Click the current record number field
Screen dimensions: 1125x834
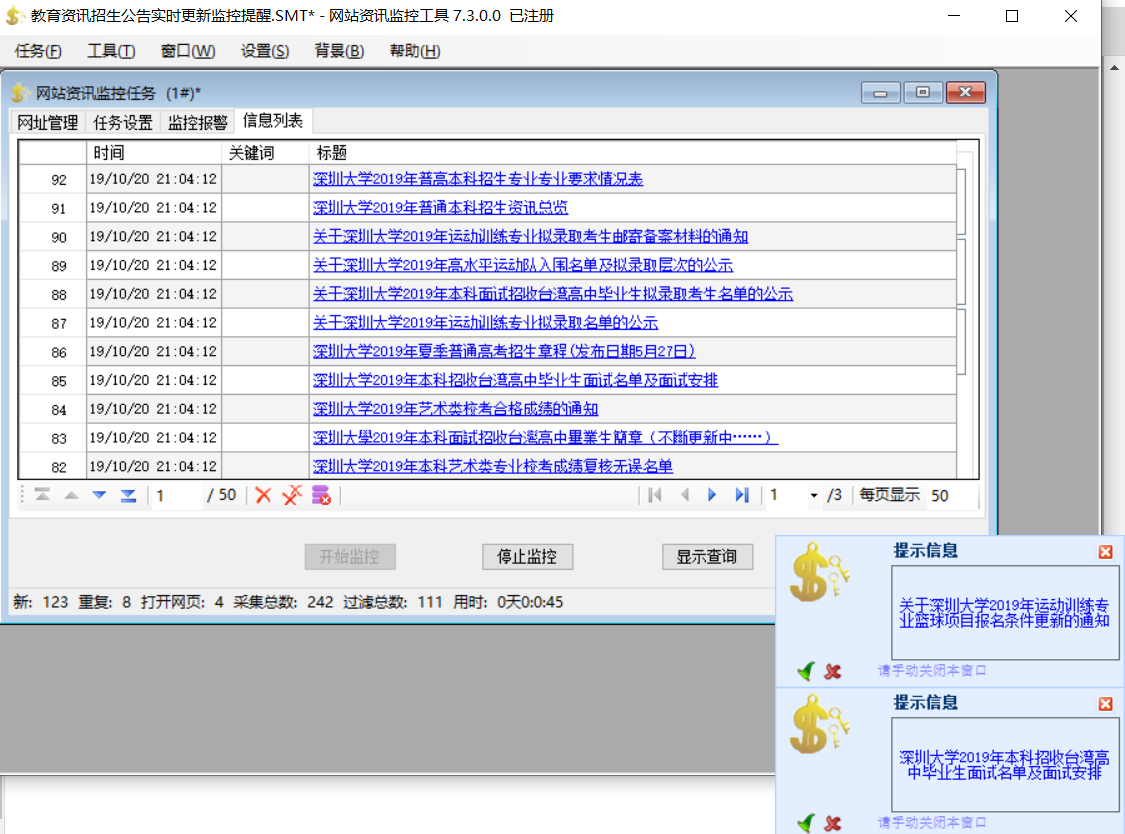click(x=176, y=495)
